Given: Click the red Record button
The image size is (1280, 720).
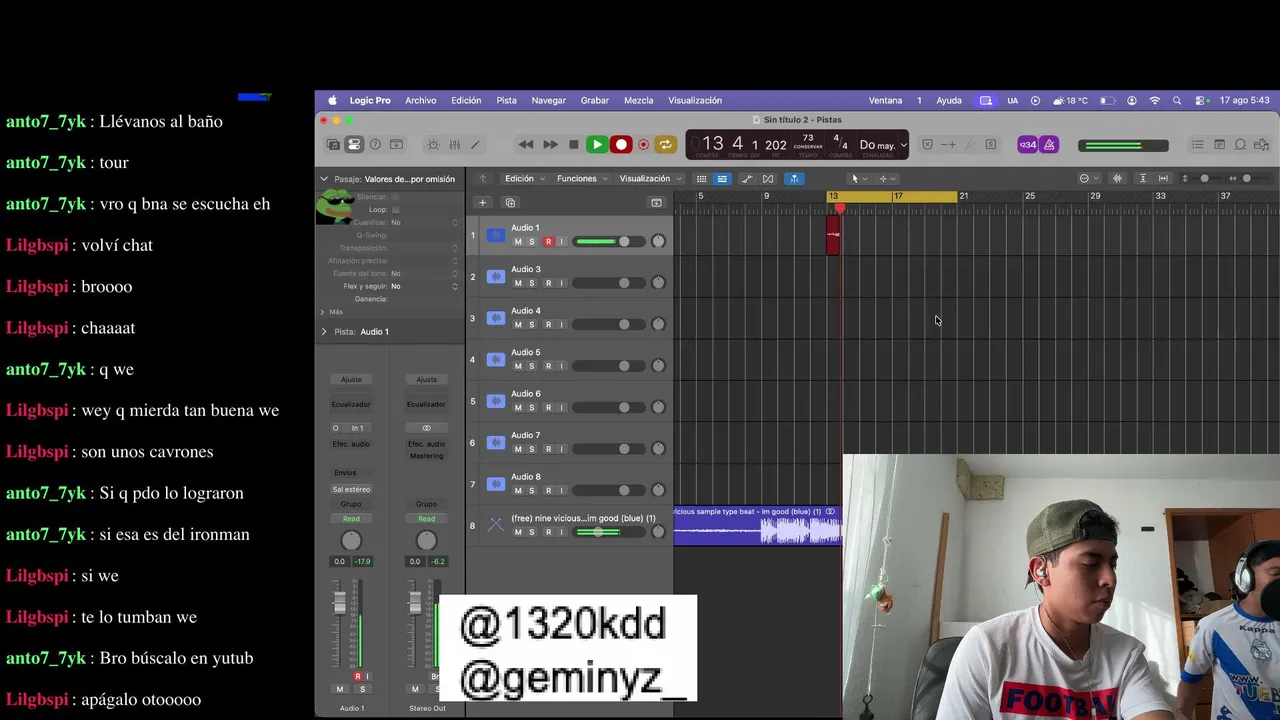Looking at the screenshot, I should (621, 145).
